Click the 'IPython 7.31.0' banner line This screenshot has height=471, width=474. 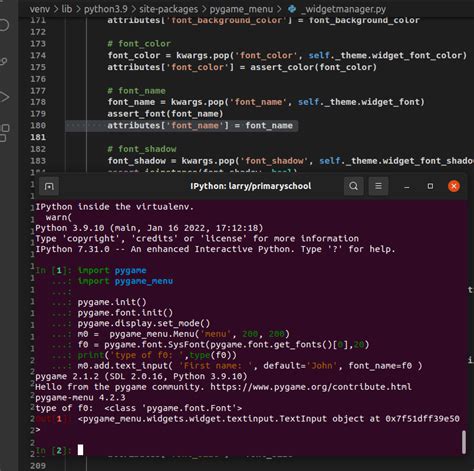[215, 249]
